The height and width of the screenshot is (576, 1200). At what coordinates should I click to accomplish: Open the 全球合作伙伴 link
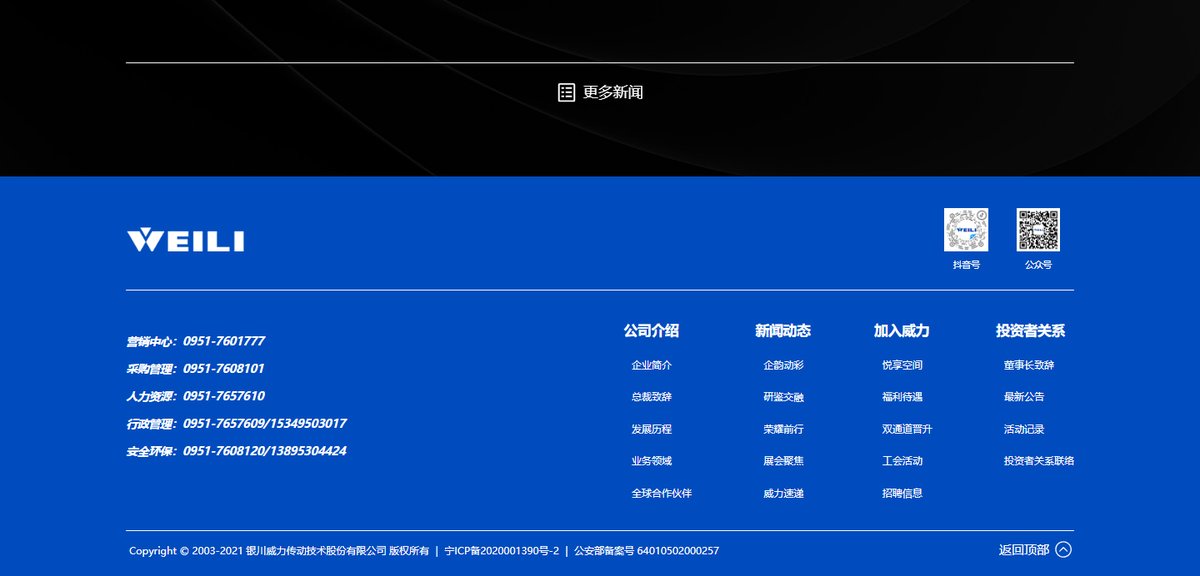[x=662, y=493]
